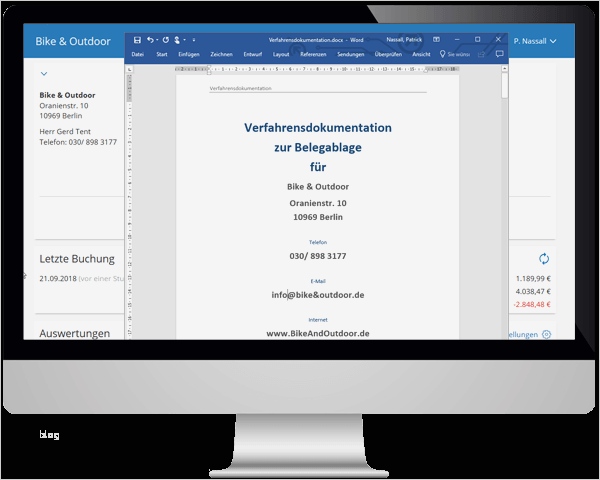Switch to the Ansicht ribbon tab

(x=421, y=54)
